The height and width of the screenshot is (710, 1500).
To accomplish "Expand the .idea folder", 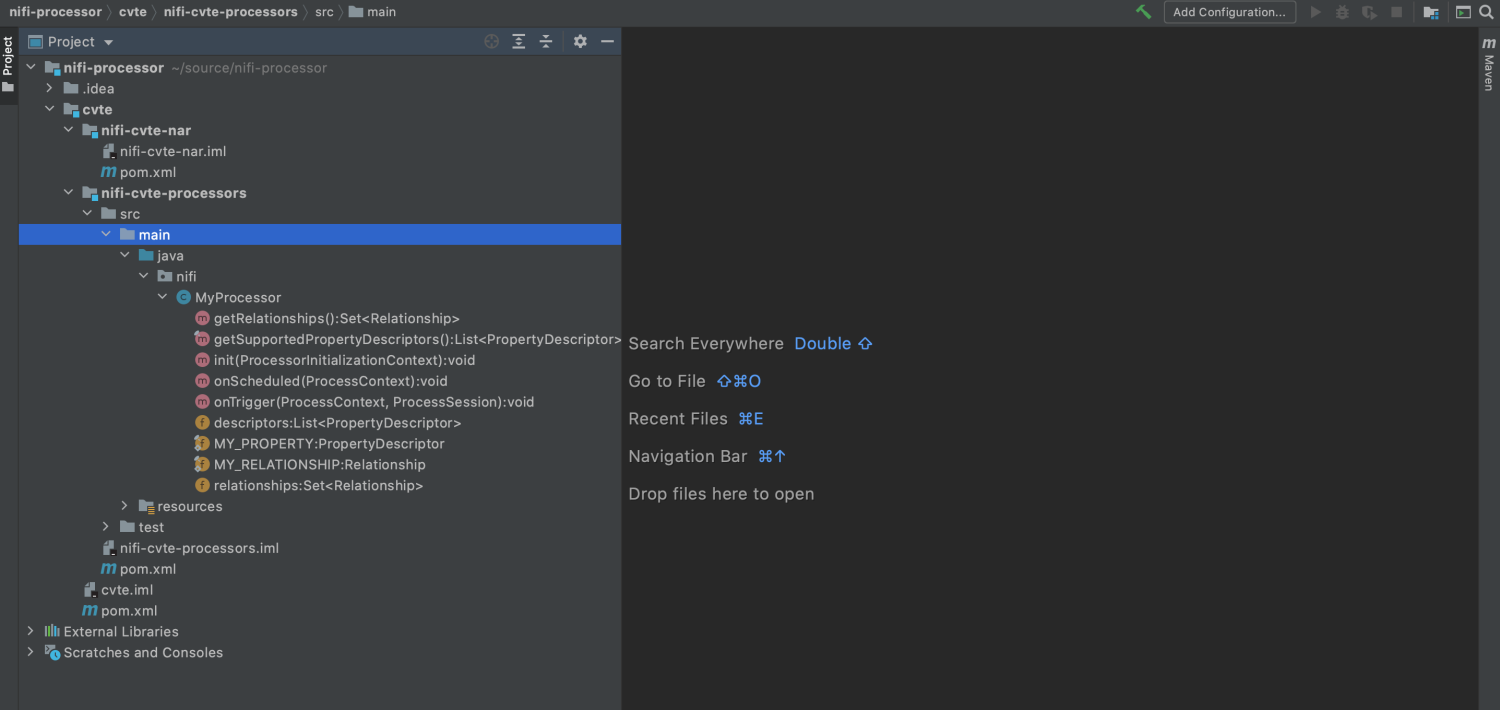I will 49,88.
